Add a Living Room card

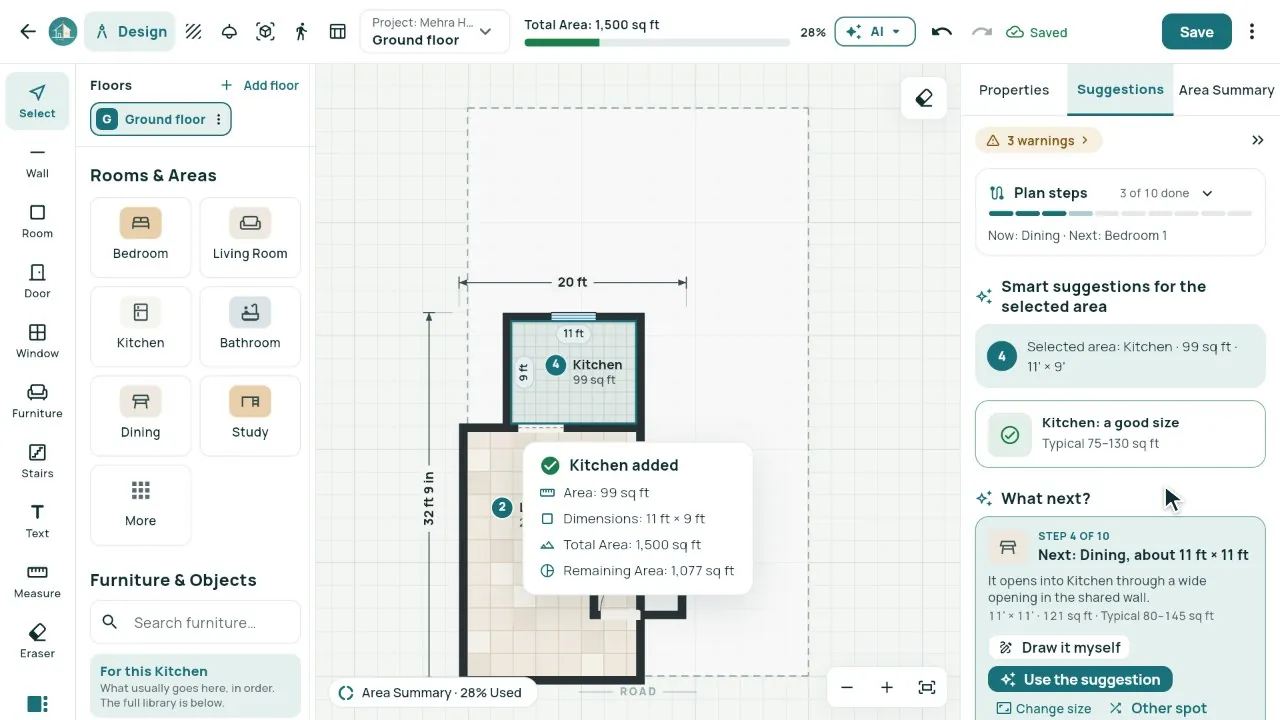tap(250, 237)
